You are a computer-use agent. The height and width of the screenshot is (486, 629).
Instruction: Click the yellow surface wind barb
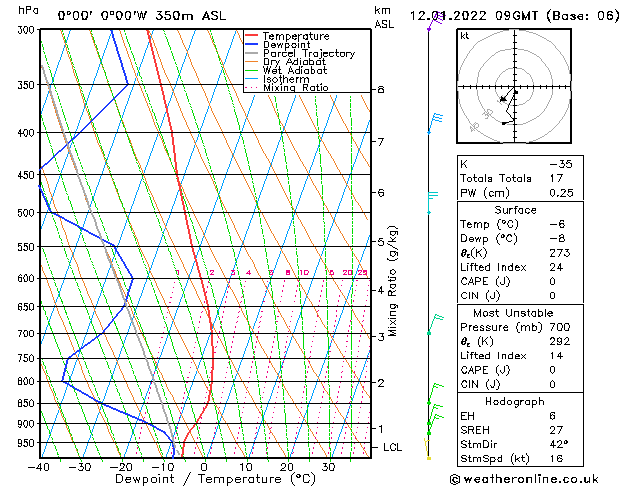click(428, 449)
